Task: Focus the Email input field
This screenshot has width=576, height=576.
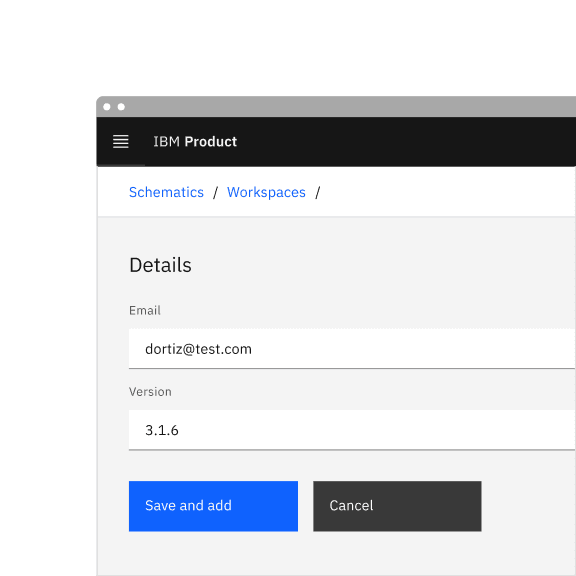Action: 352,349
